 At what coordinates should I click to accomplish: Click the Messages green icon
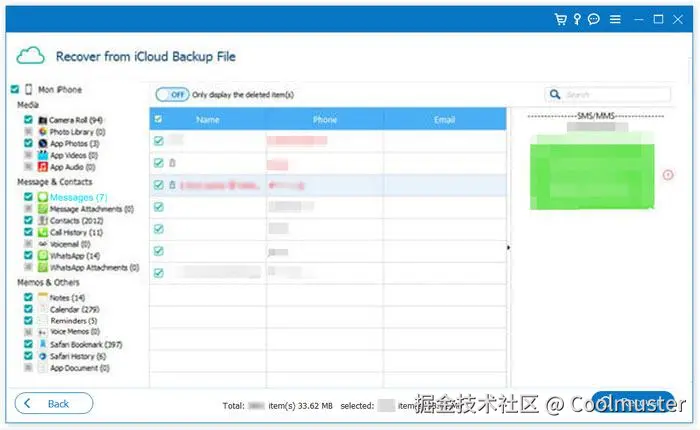(42, 197)
